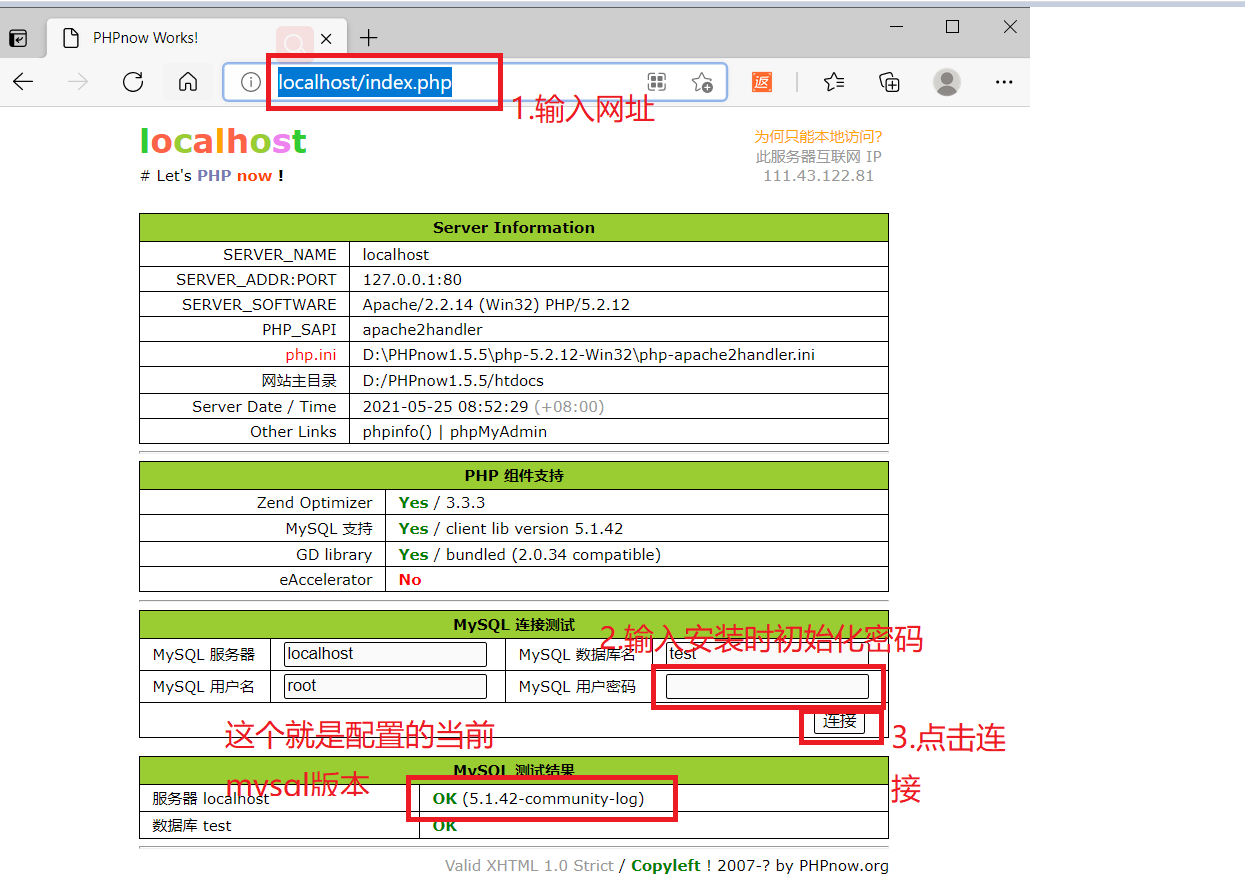Open the Valid XHTML 1.0 Strict link
Screen dimensions: 1245x889
point(529,866)
